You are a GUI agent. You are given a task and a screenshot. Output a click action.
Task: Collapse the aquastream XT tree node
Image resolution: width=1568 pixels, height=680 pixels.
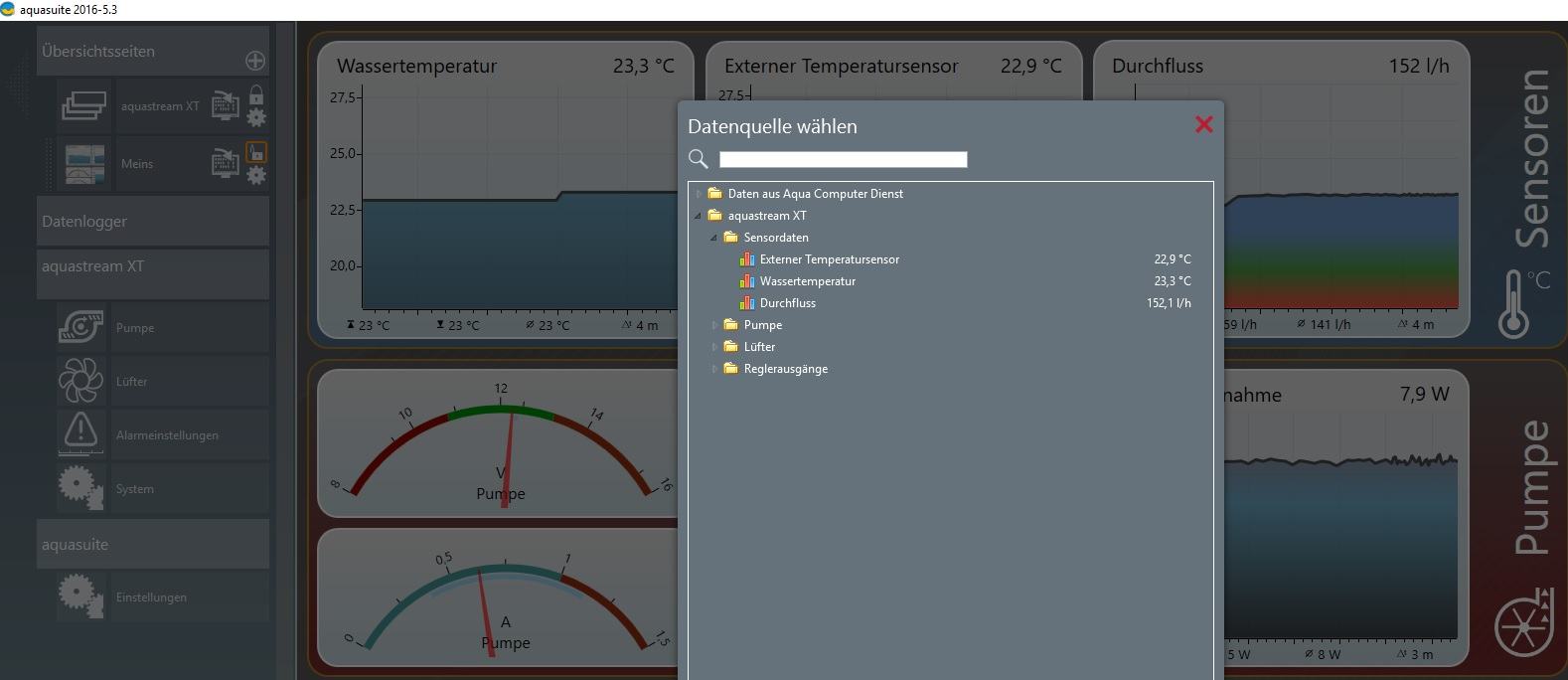click(x=699, y=216)
